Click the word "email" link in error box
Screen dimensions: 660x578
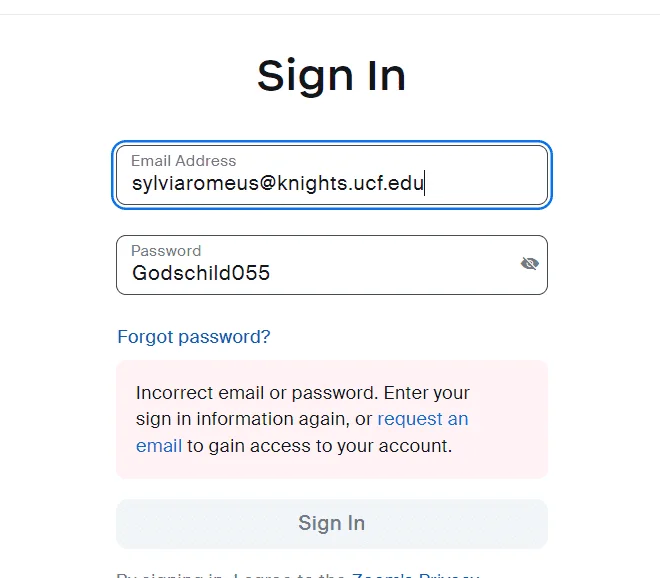[159, 446]
